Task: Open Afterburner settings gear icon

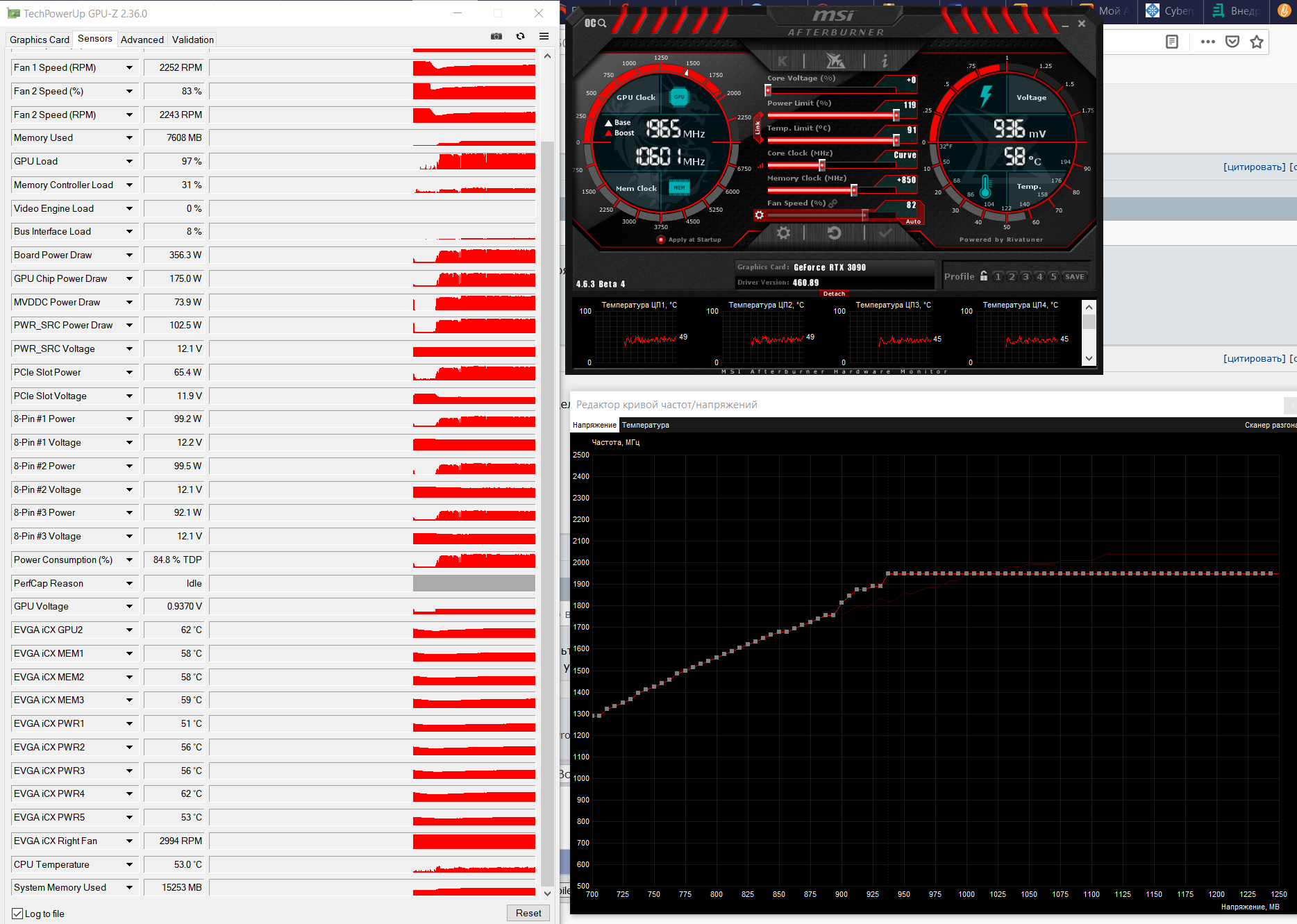Action: tap(783, 233)
